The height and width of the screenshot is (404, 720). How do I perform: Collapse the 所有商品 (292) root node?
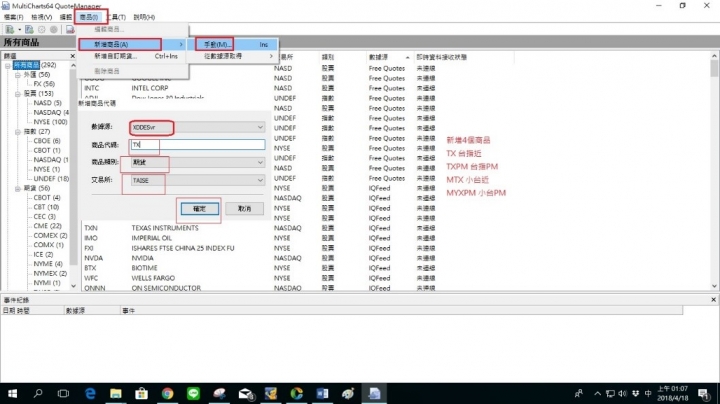tap(7, 66)
